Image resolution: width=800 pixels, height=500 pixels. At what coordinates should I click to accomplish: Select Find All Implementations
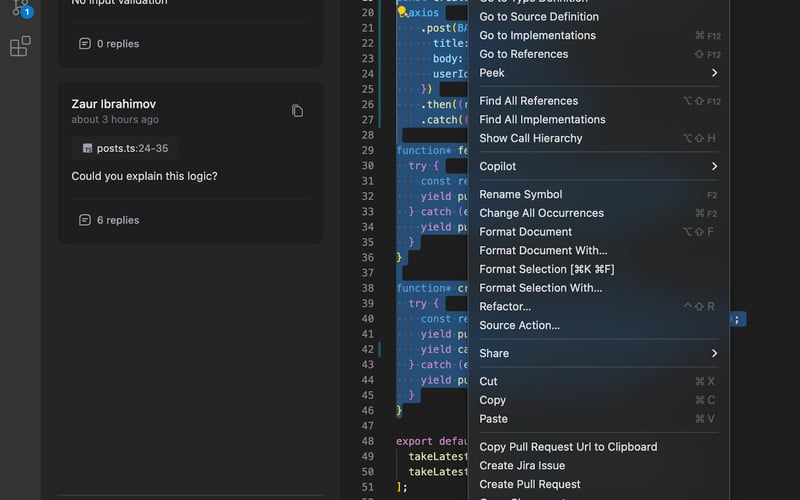click(x=598, y=120)
